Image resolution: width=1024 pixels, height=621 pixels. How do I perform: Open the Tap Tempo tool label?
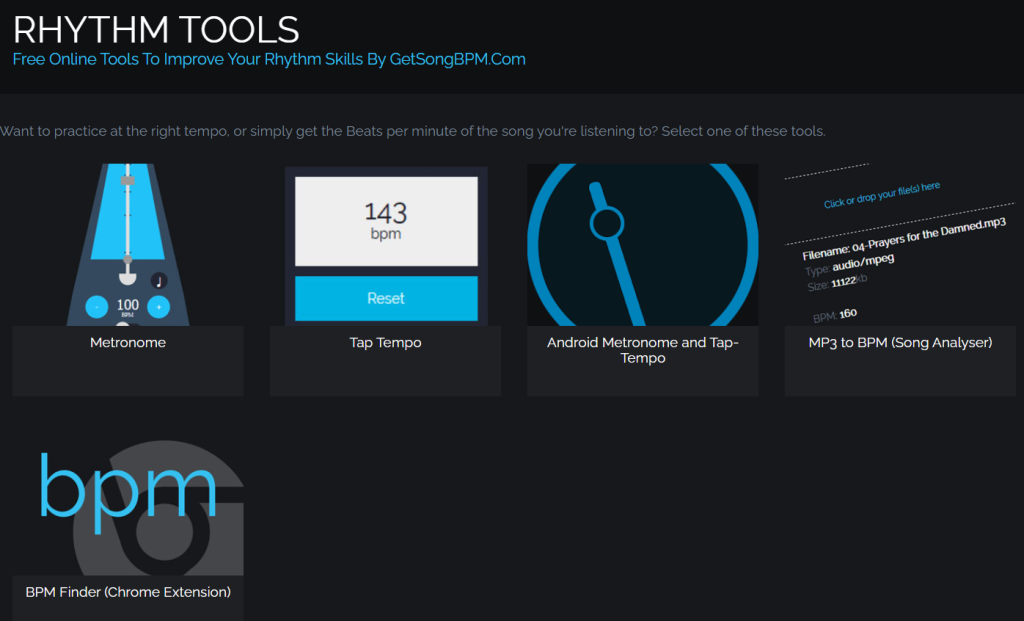[x=385, y=343]
